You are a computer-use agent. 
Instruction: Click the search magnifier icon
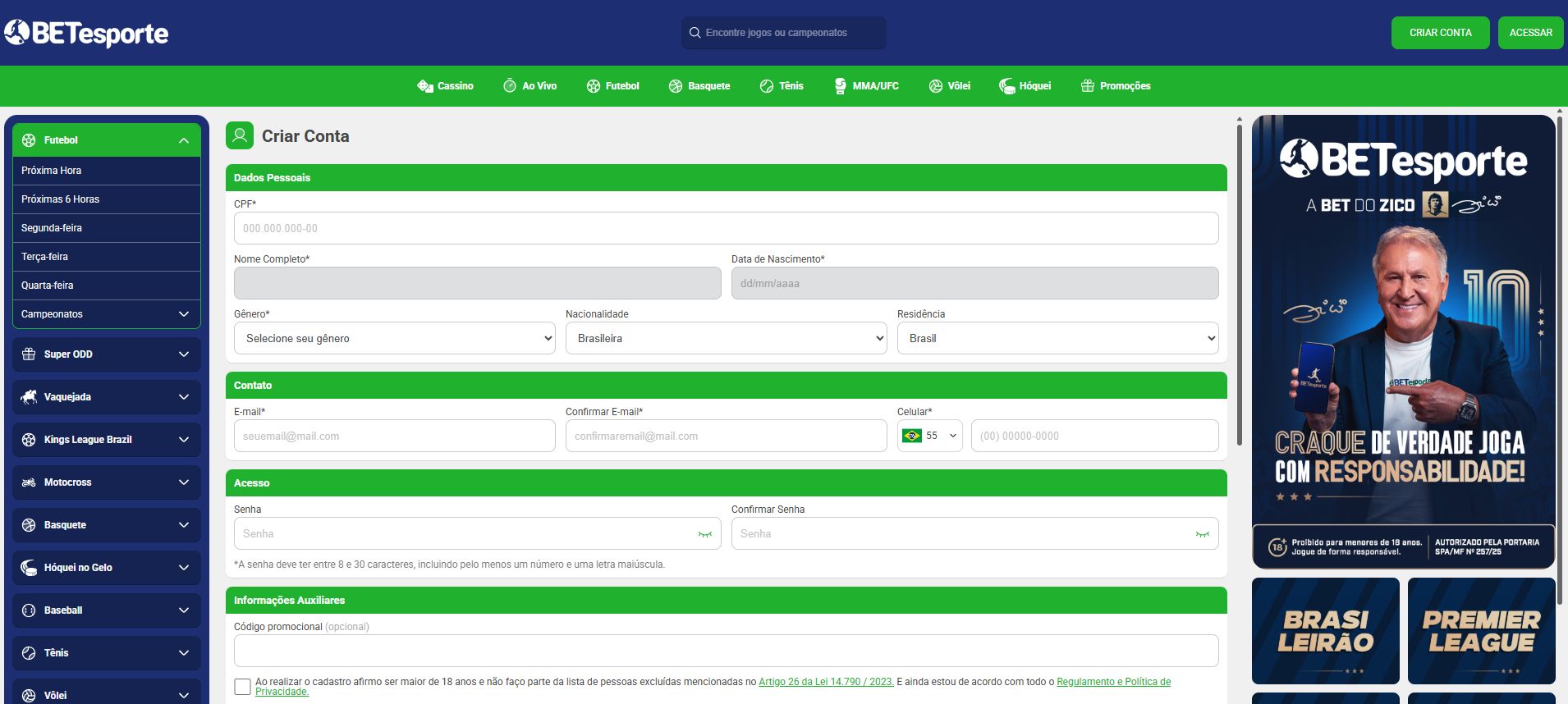[x=695, y=33]
